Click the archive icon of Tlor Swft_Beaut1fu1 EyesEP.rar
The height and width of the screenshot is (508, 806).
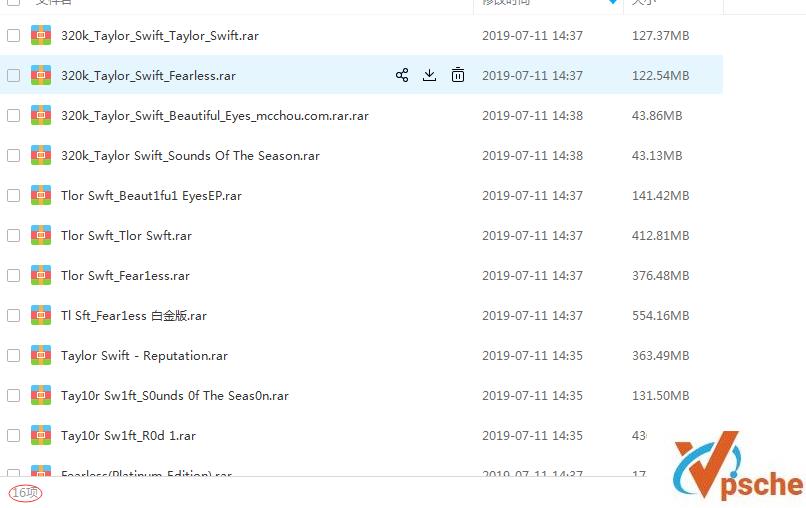41,195
